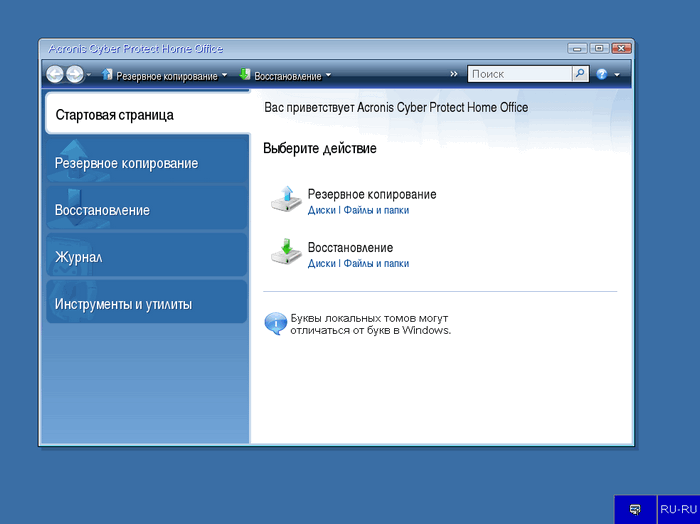
Task: Show more toolbar items via double chevron
Action: tap(454, 74)
